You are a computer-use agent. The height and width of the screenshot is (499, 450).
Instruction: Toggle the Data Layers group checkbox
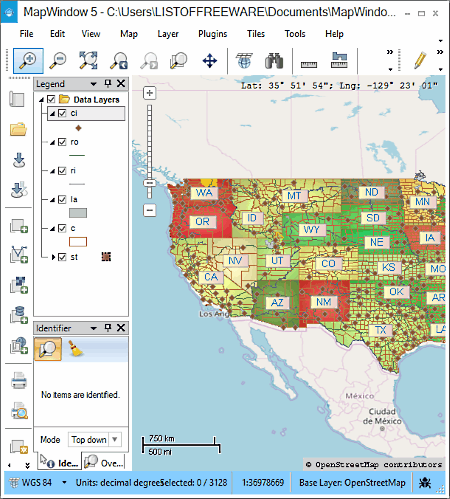(x=51, y=99)
